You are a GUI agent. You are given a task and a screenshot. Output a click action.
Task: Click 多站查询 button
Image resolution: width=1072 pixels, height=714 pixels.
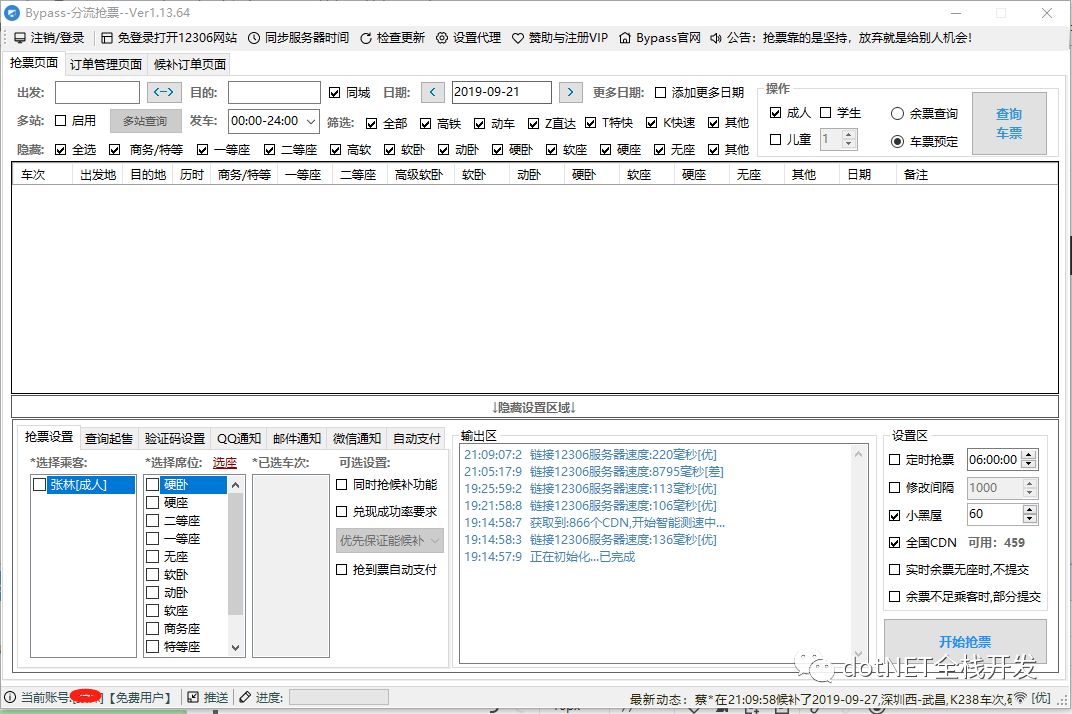145,121
